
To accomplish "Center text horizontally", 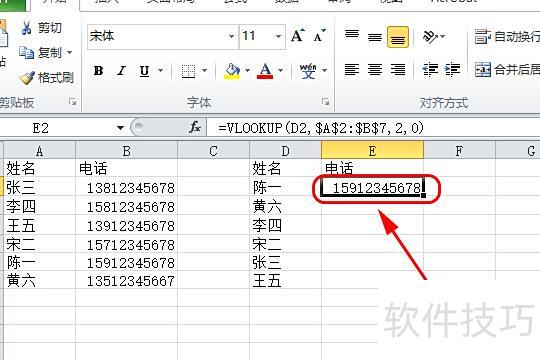I will 375,70.
